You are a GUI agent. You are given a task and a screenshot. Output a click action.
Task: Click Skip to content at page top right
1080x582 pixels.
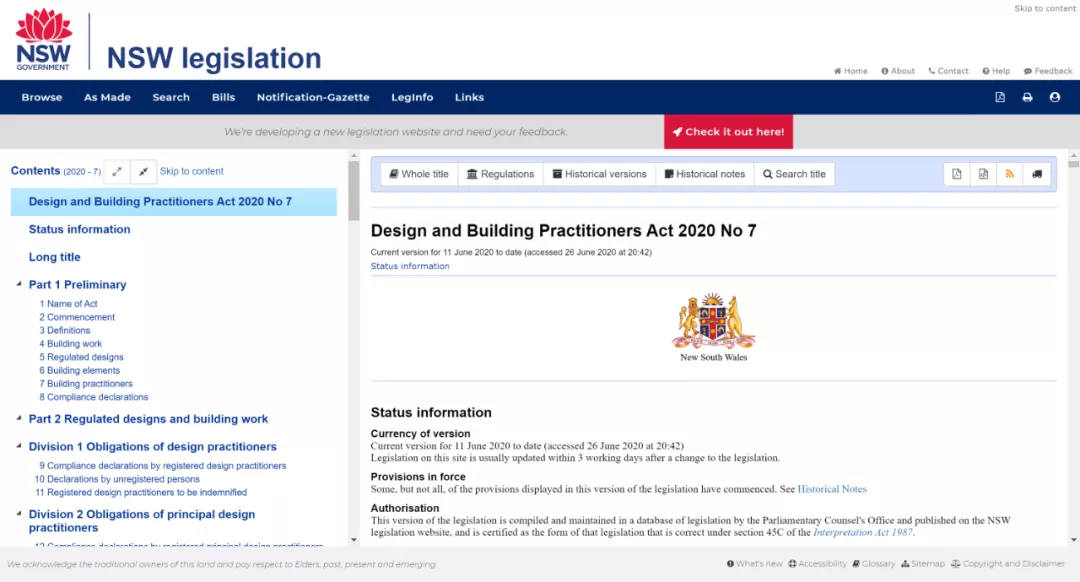1045,8
